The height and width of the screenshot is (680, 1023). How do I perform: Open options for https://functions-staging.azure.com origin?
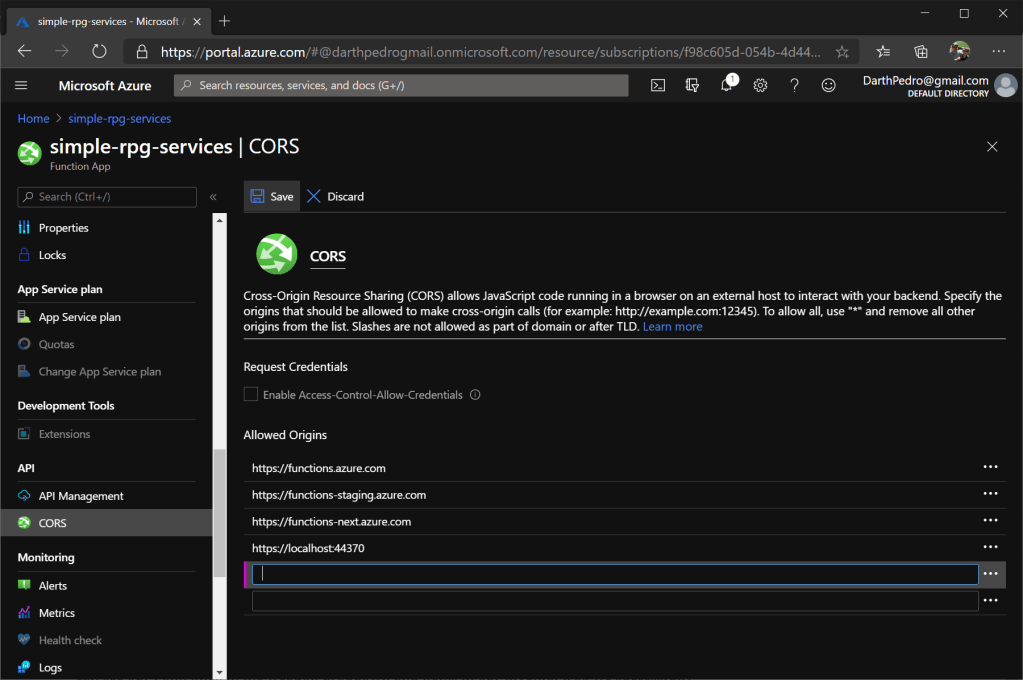pyautogui.click(x=990, y=494)
